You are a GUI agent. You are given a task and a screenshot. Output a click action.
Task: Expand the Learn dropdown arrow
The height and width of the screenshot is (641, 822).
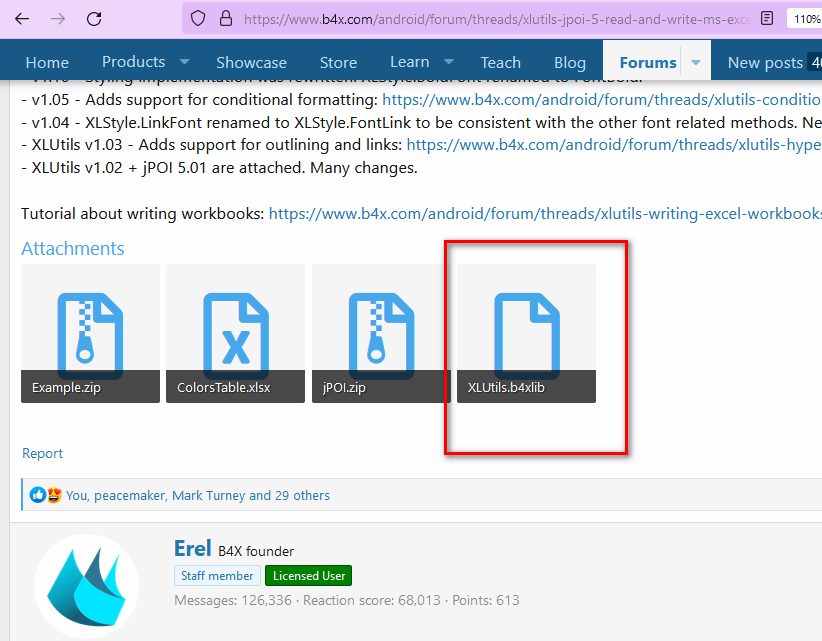pyautogui.click(x=448, y=62)
